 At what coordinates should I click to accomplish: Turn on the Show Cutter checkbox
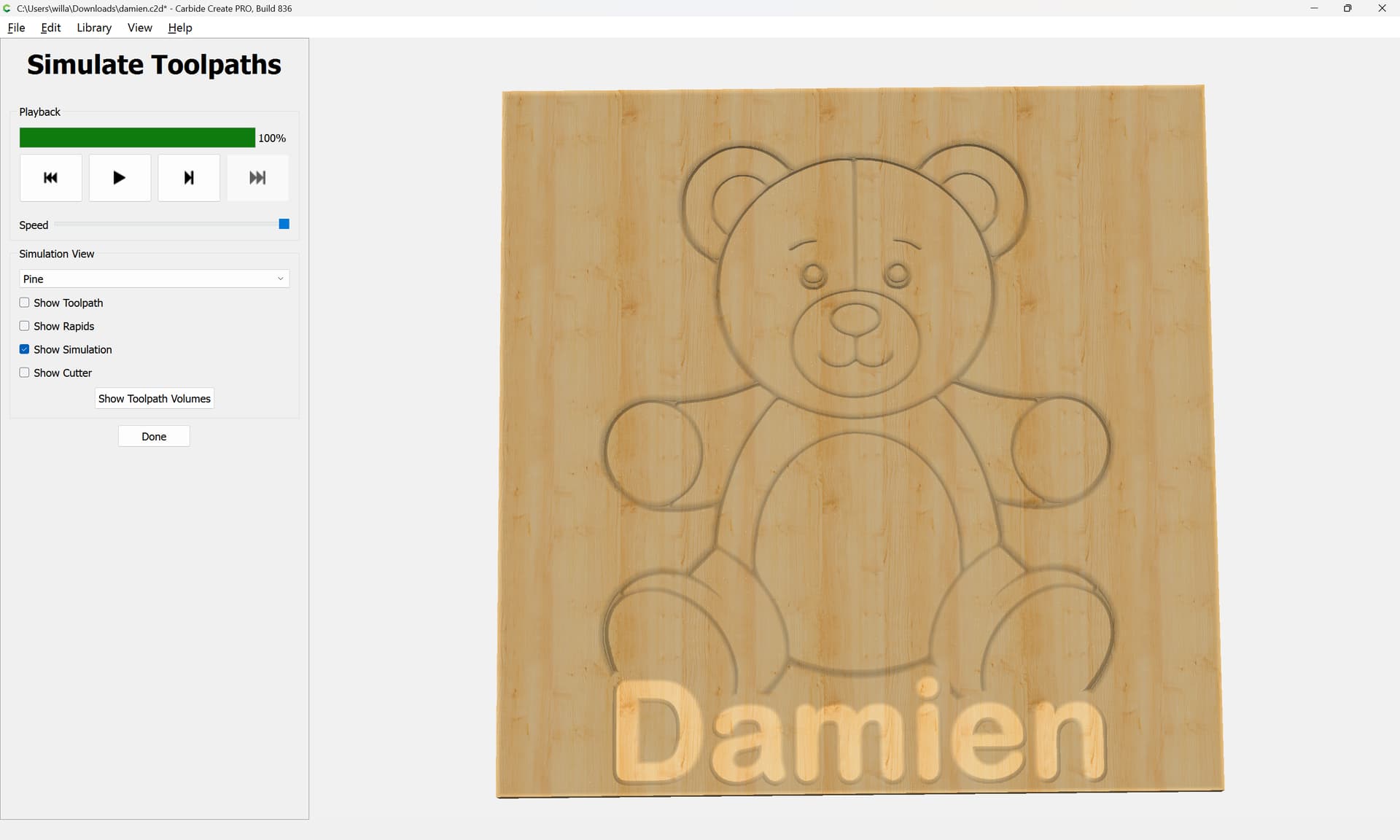click(25, 373)
